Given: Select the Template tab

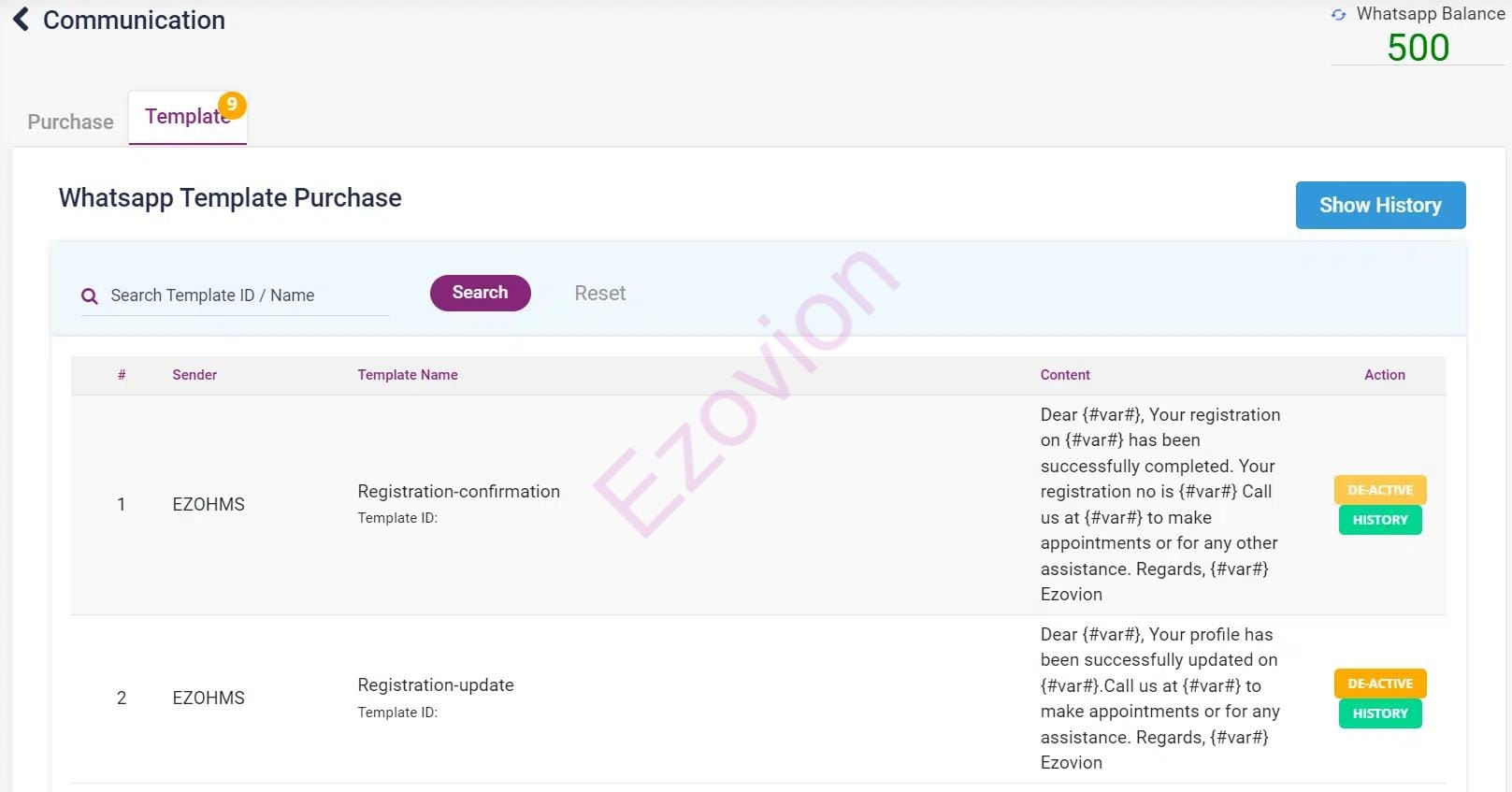Looking at the screenshot, I should pos(185,118).
